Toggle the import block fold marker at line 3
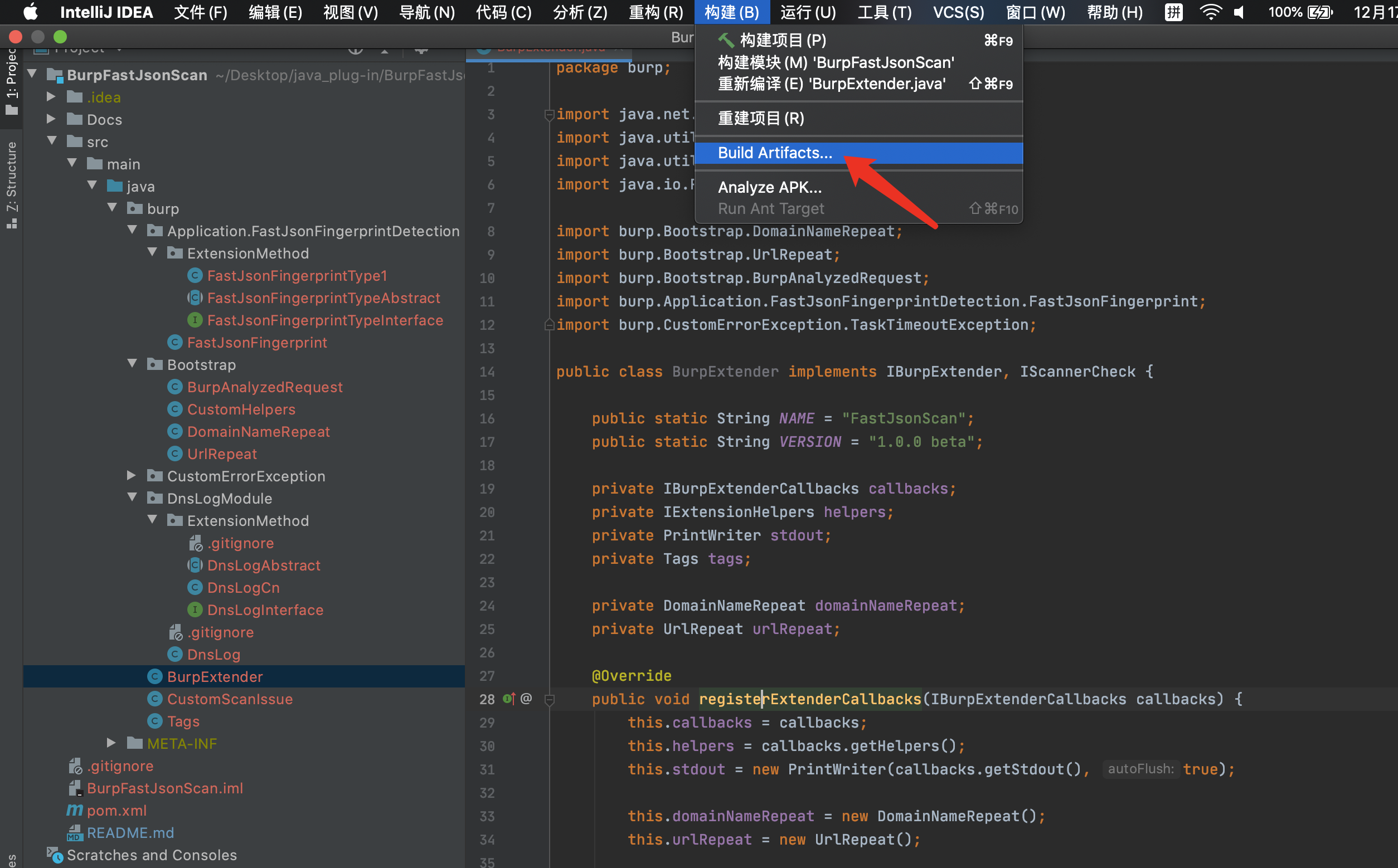1398x868 pixels. coord(549,114)
